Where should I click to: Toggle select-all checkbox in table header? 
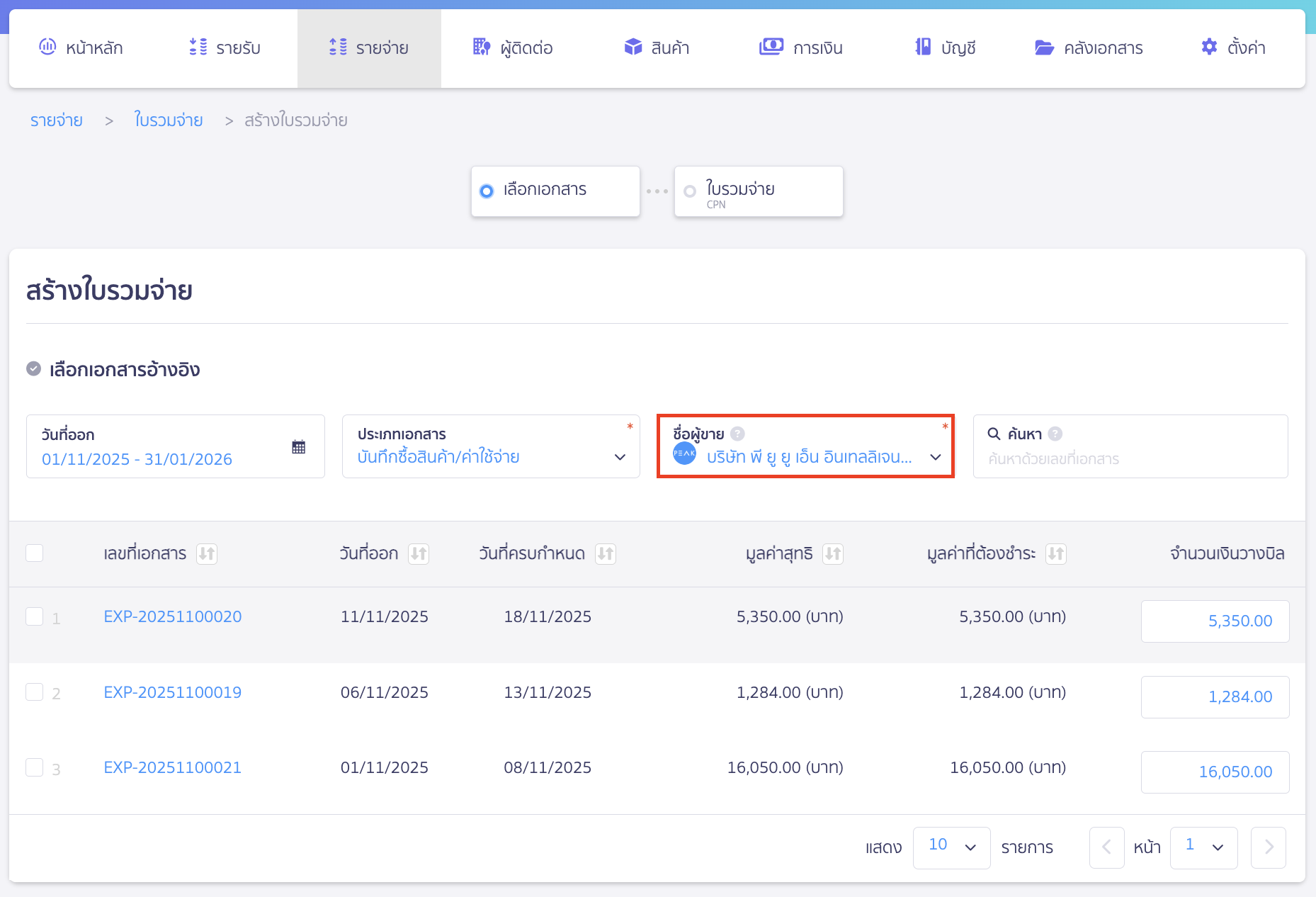[x=35, y=553]
